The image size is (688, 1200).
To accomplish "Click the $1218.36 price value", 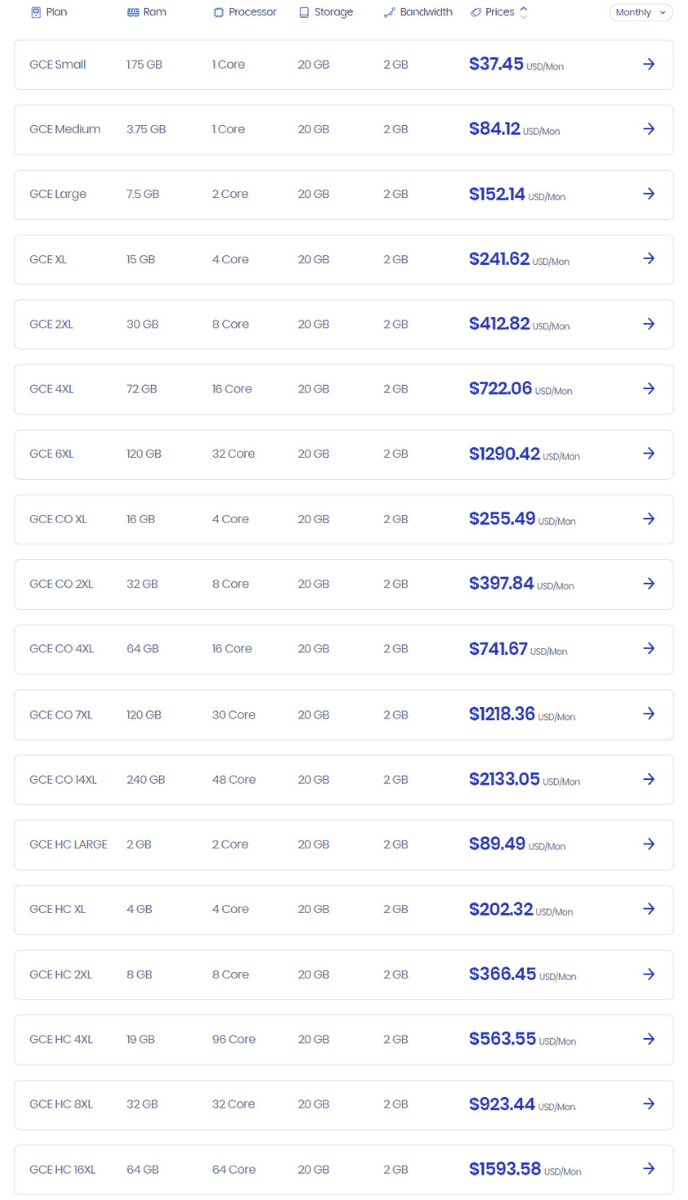I will [x=502, y=714].
